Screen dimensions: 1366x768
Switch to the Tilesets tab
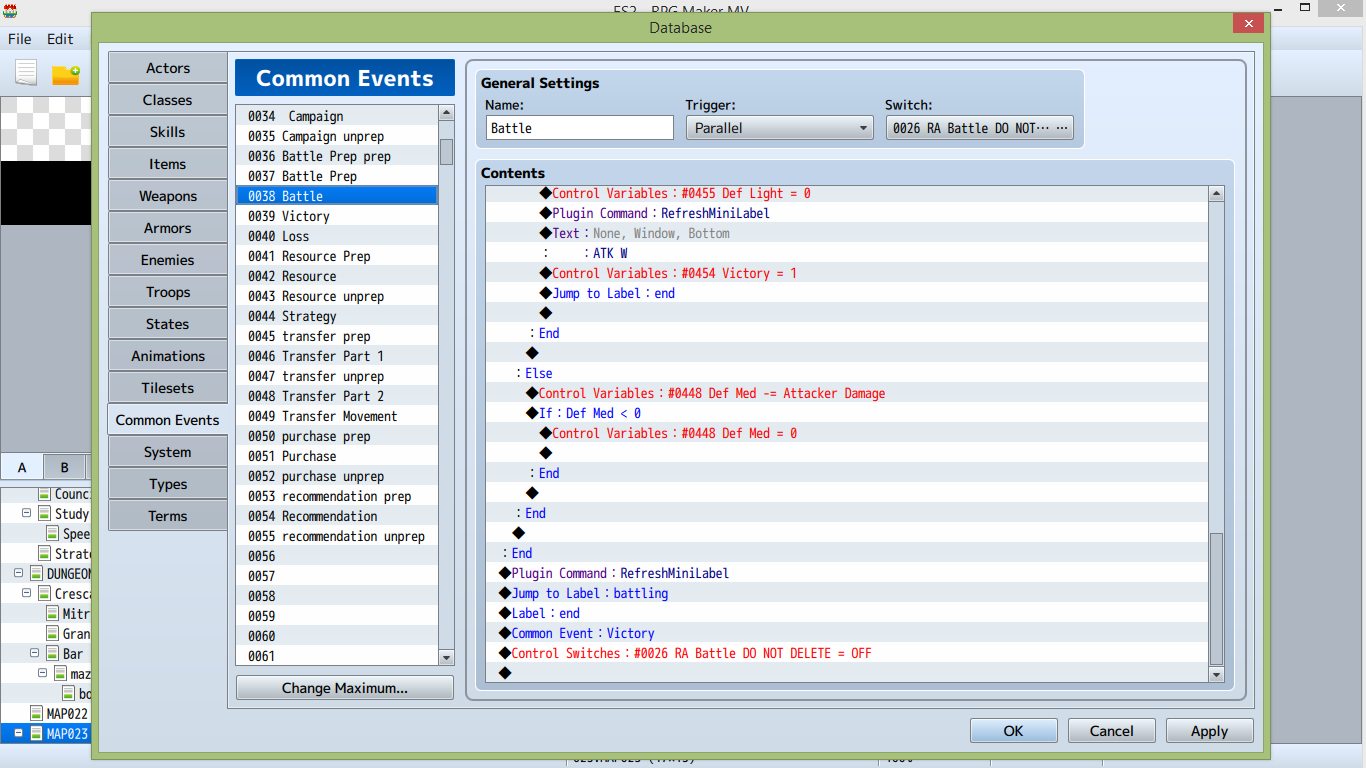pyautogui.click(x=168, y=388)
